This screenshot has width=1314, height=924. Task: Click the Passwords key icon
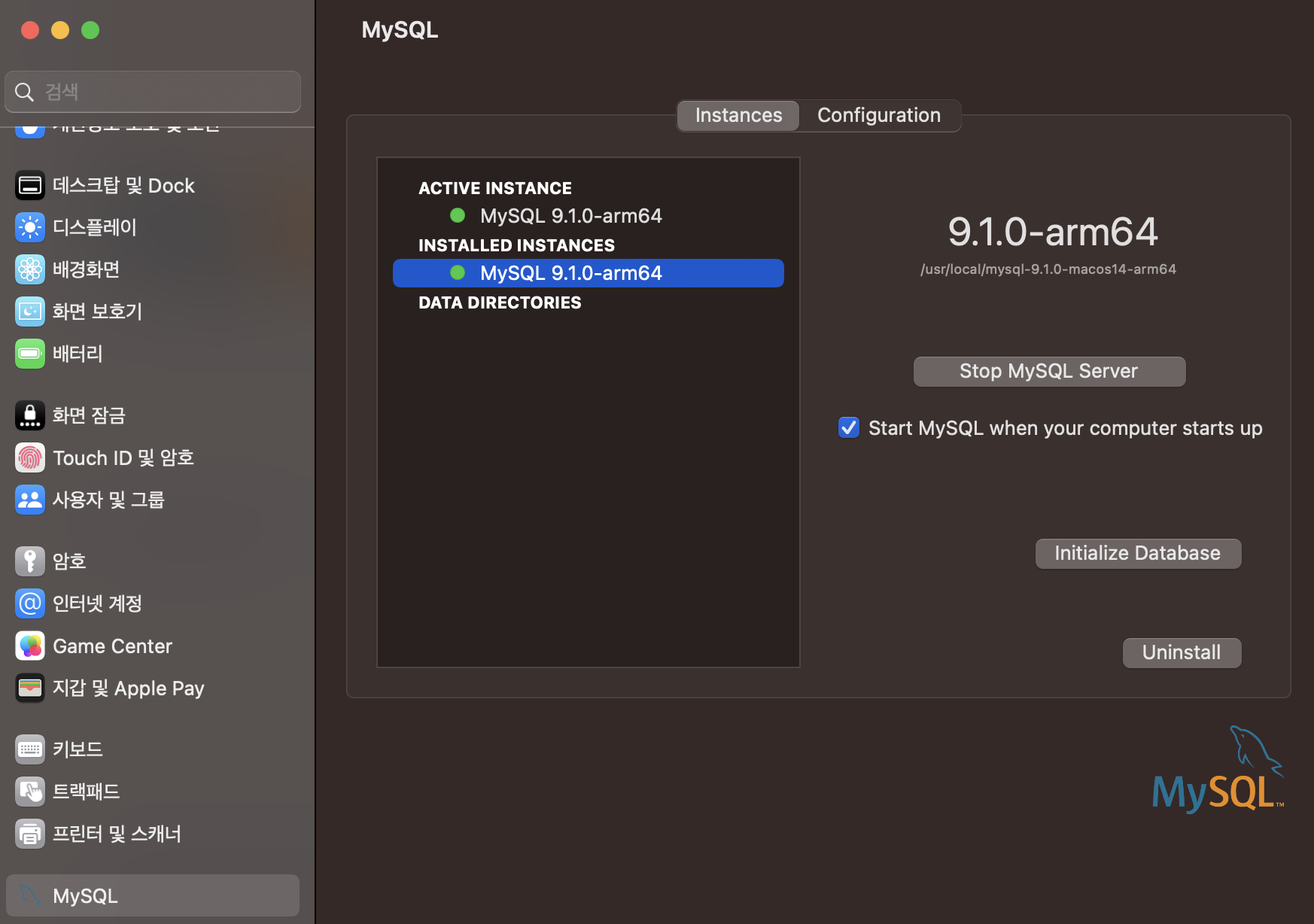tap(30, 561)
